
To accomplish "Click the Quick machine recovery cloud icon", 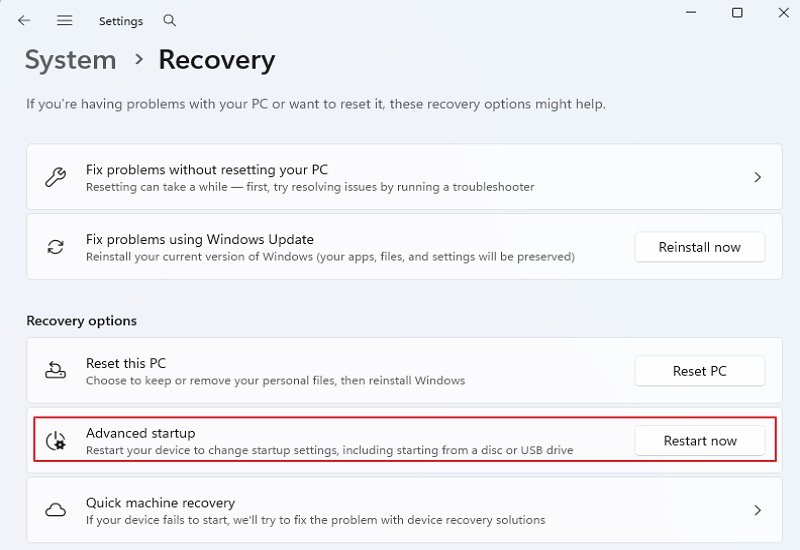I will [x=56, y=510].
